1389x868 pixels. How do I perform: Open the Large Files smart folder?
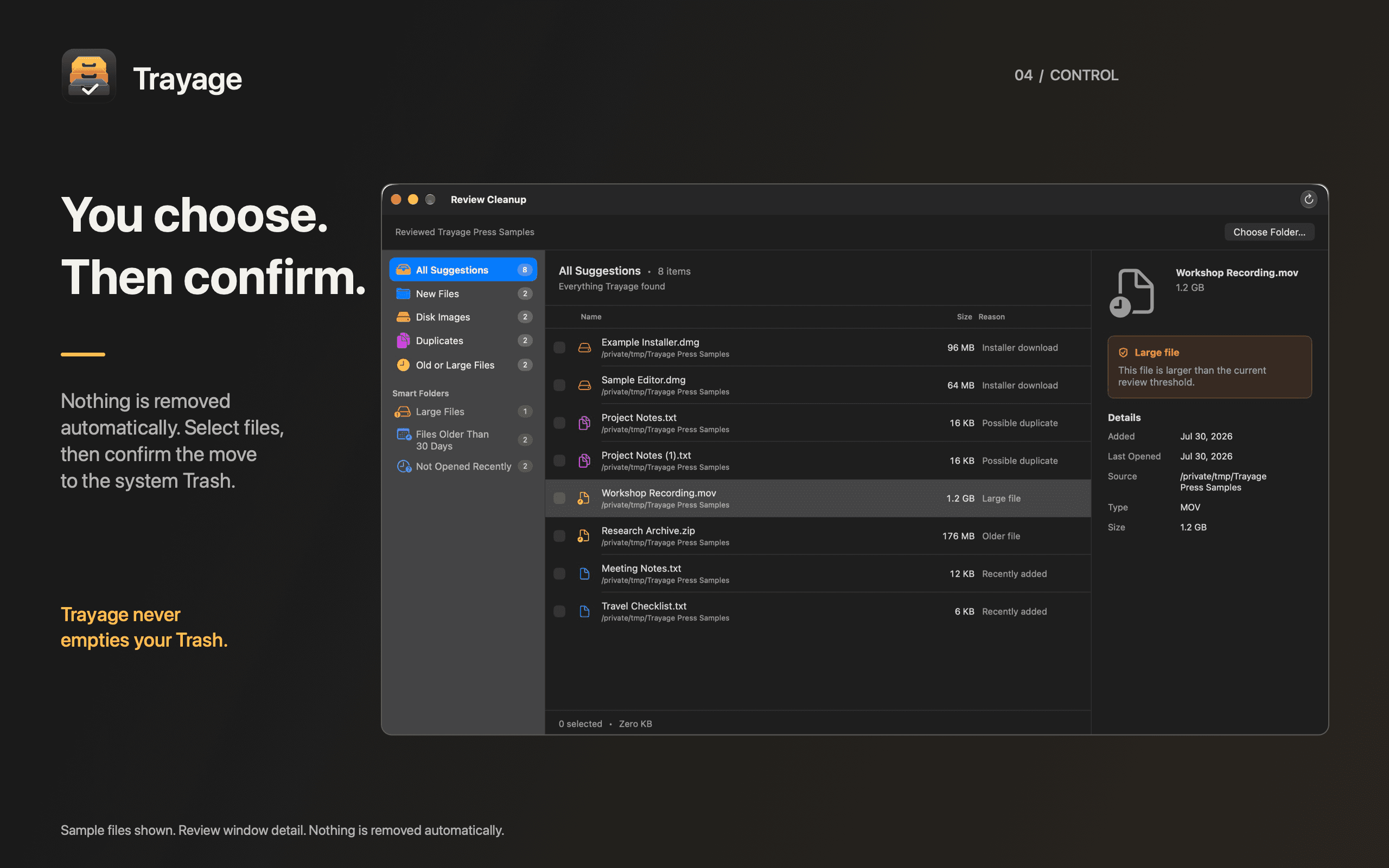pos(463,412)
